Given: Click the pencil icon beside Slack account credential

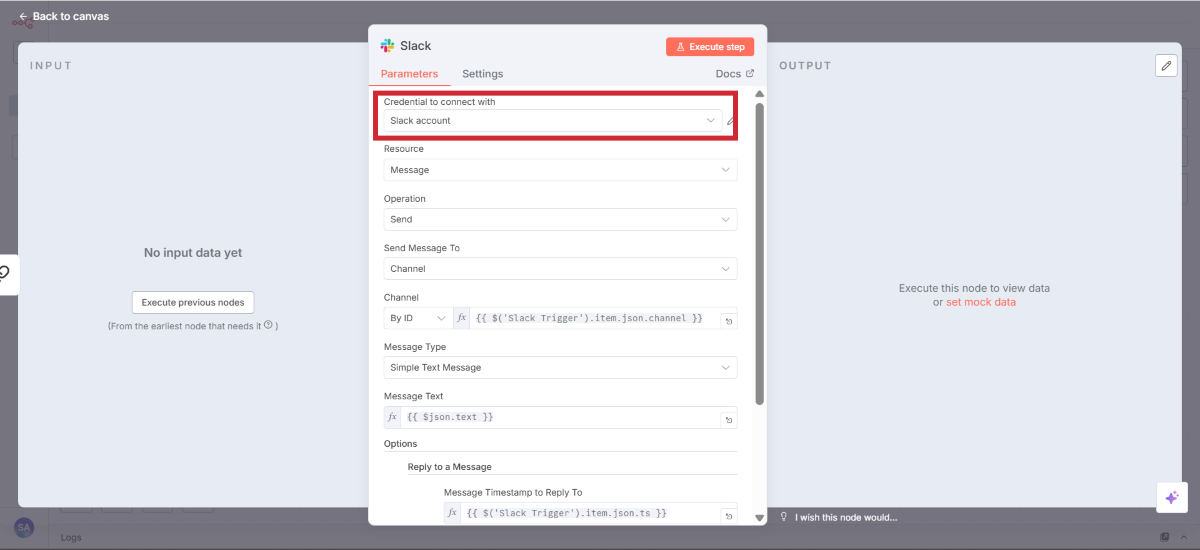Looking at the screenshot, I should pos(731,121).
